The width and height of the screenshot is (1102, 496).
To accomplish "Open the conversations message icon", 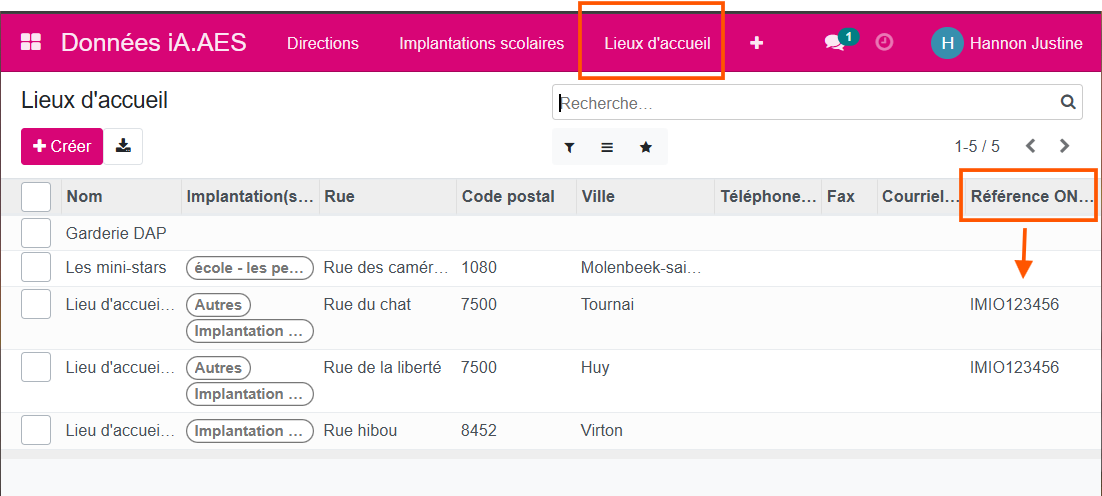I will [834, 43].
